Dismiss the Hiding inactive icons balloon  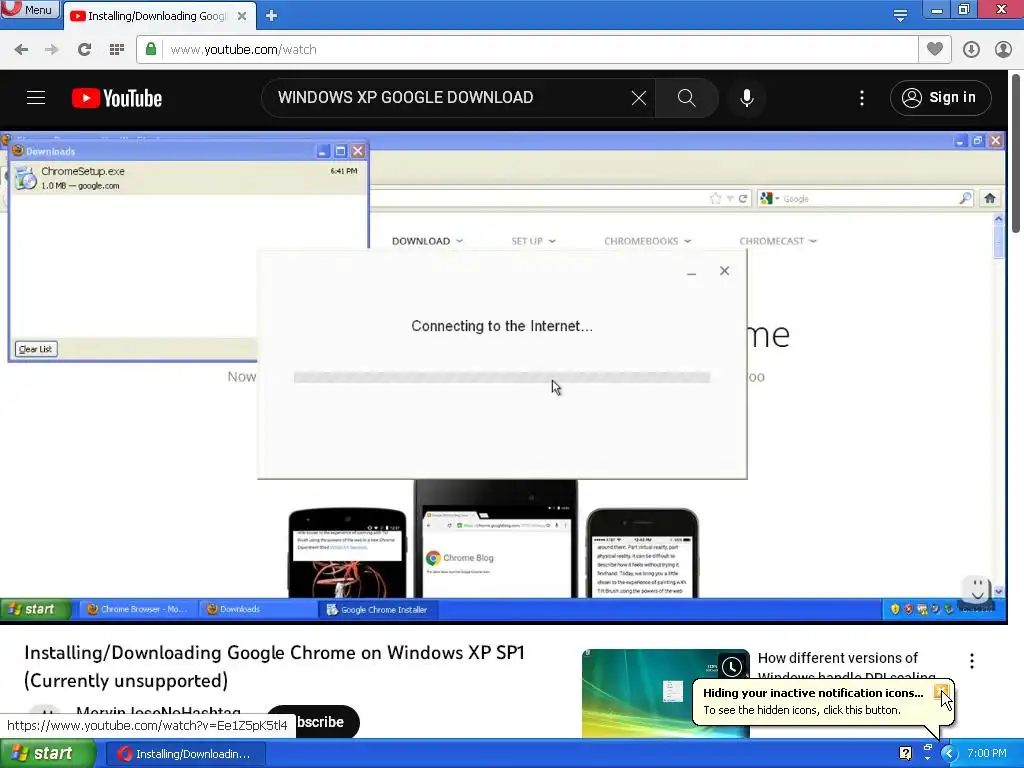[x=941, y=692]
